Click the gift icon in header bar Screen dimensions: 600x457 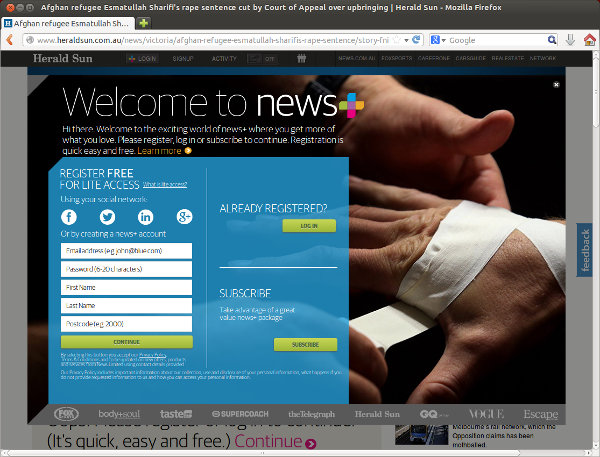(302, 58)
